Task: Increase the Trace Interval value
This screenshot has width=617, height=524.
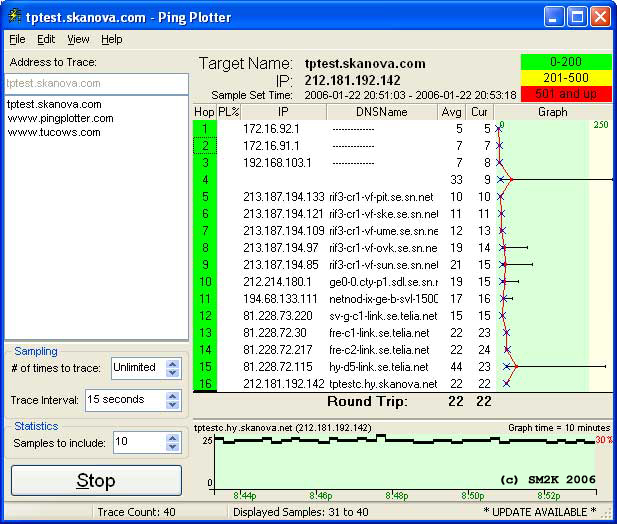Action: click(172, 397)
